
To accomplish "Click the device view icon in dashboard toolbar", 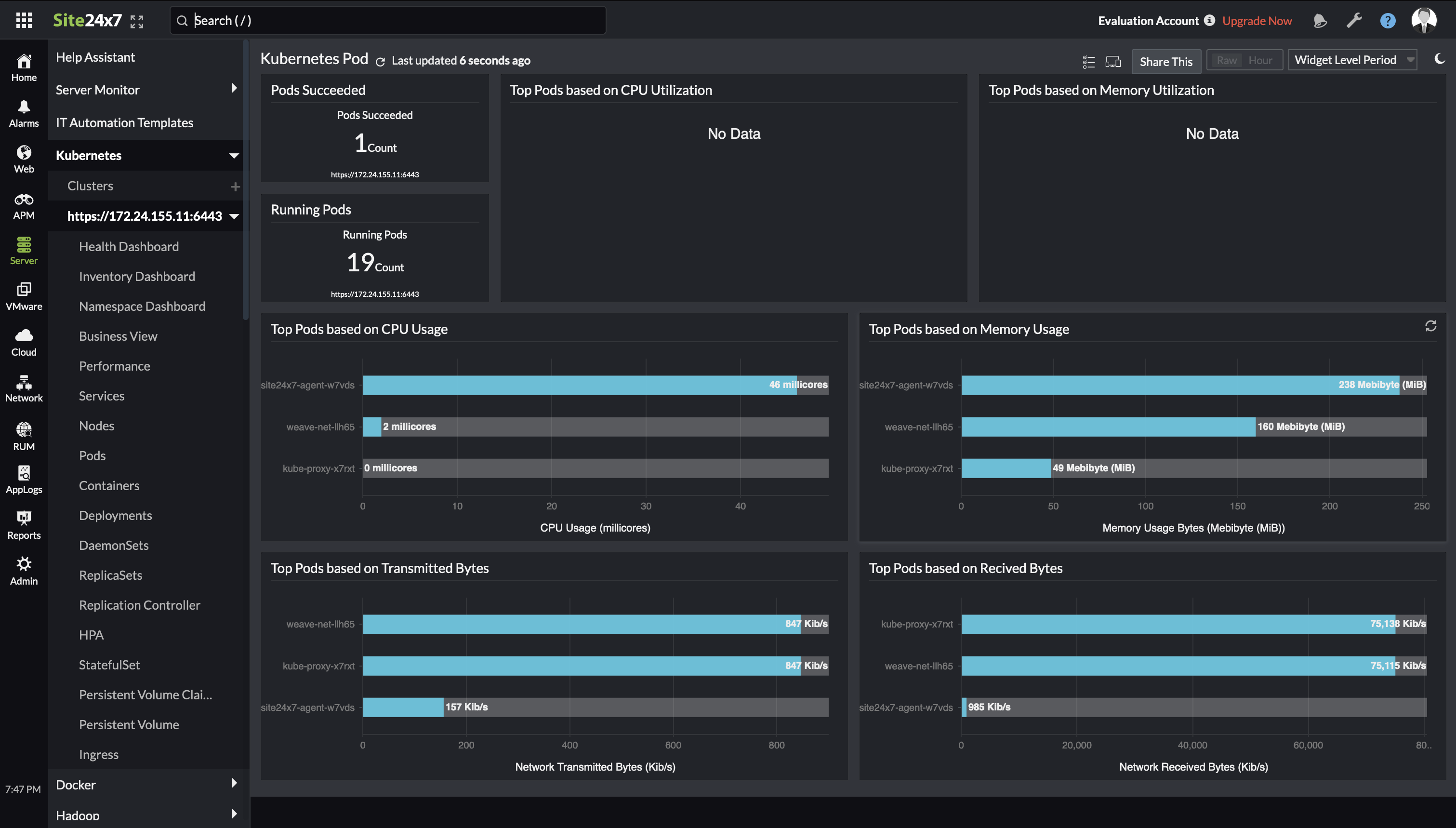I will point(1113,61).
